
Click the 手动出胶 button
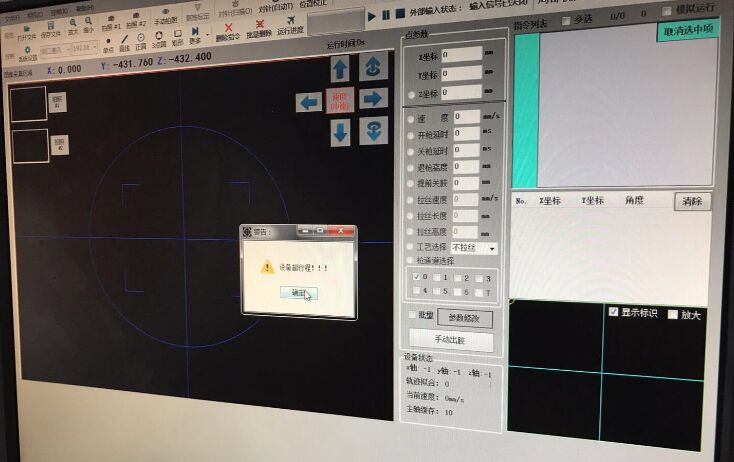pos(450,341)
